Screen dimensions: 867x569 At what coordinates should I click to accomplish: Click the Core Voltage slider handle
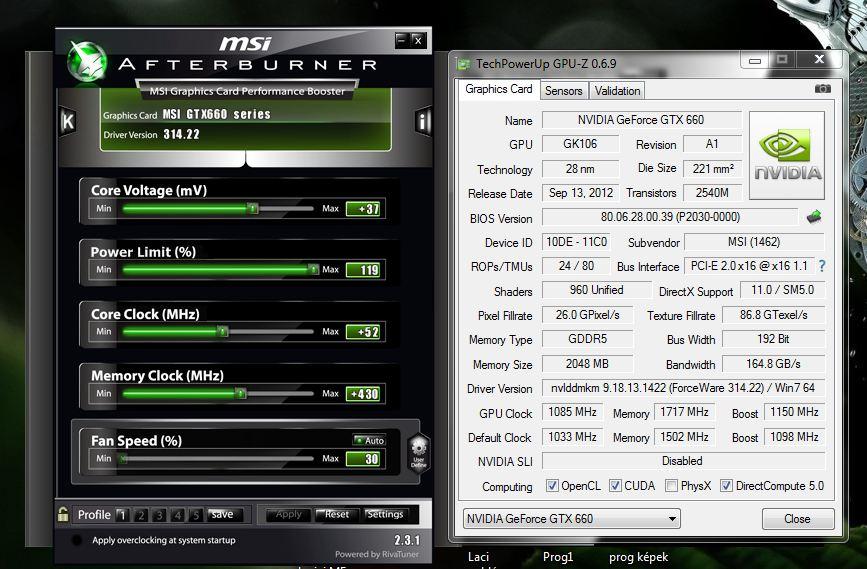pos(253,208)
